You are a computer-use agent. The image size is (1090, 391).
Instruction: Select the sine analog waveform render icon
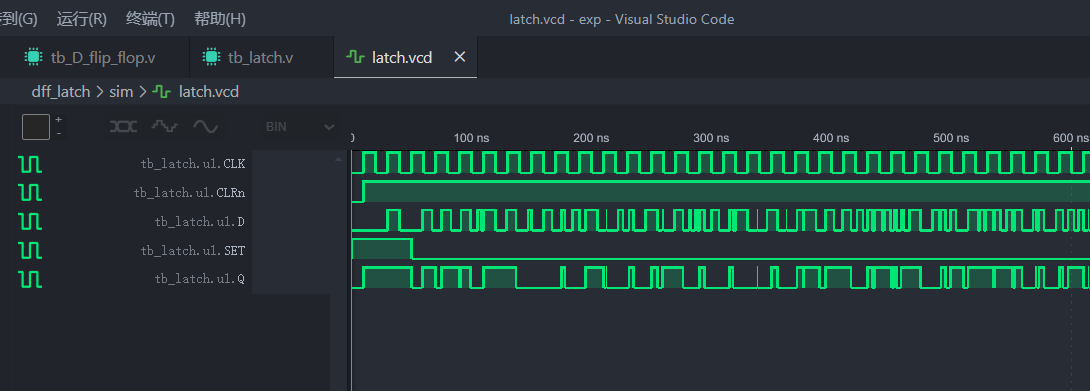pos(205,127)
